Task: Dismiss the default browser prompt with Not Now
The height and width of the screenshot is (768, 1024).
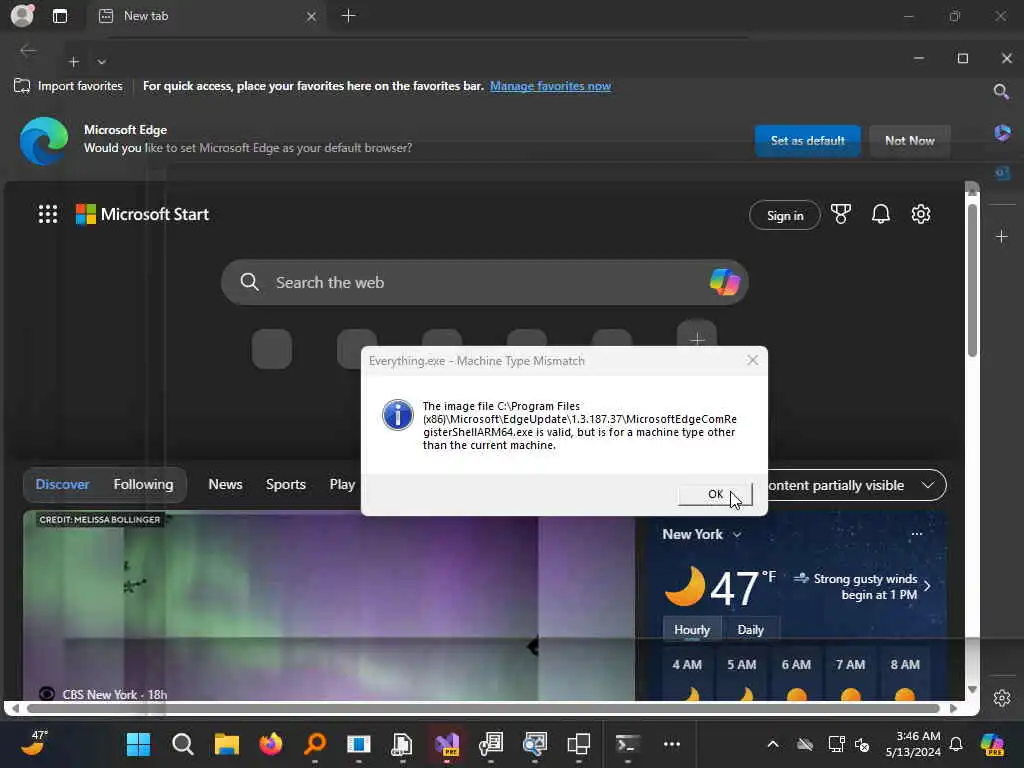Action: click(x=909, y=140)
